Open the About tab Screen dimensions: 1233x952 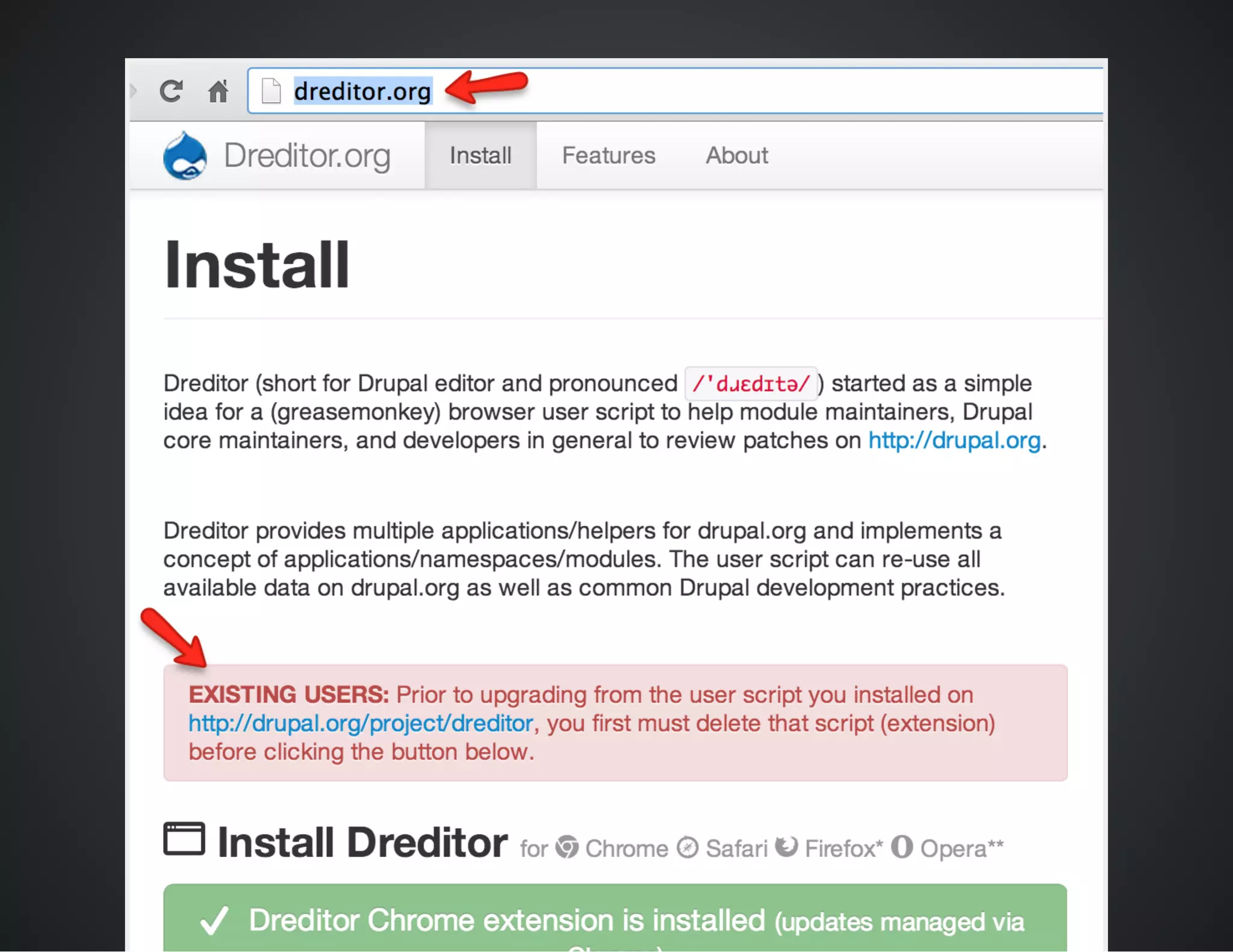coord(737,155)
